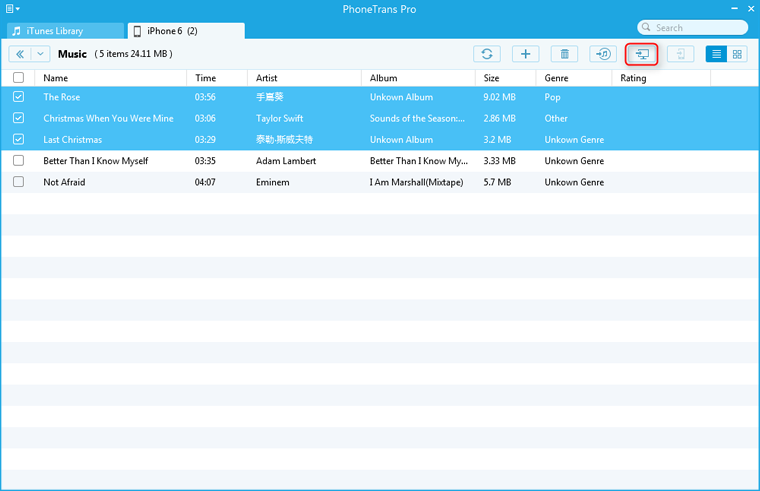Click the Add (plus) button
Screen dimensions: 760x491
pyautogui.click(x=526, y=54)
